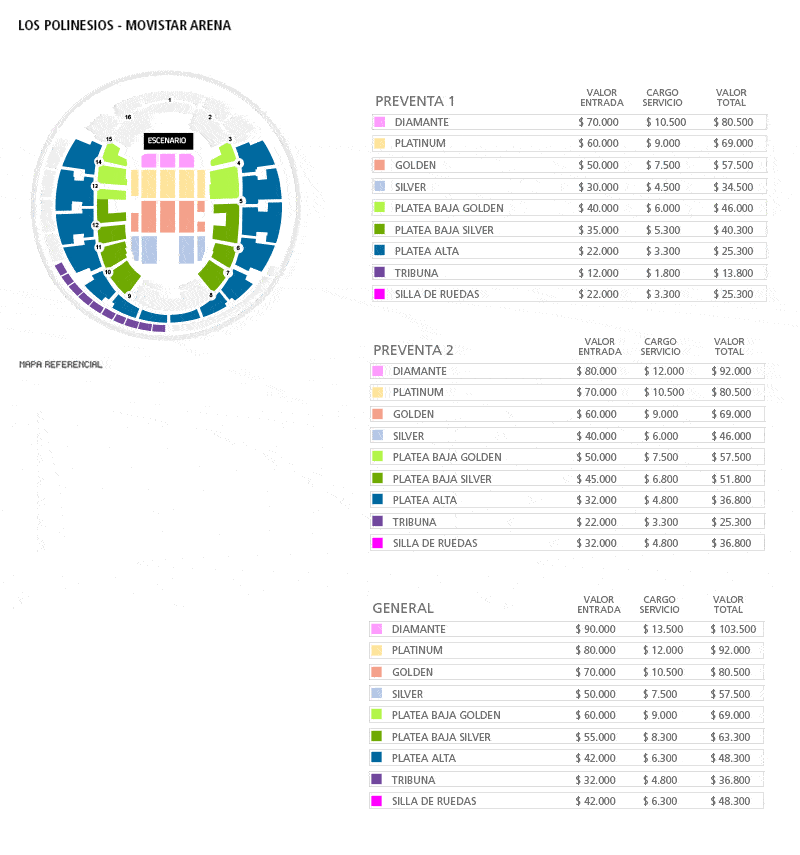800x855 pixels.
Task: Select the PREVENTA 2 section heading
Action: [x=413, y=350]
